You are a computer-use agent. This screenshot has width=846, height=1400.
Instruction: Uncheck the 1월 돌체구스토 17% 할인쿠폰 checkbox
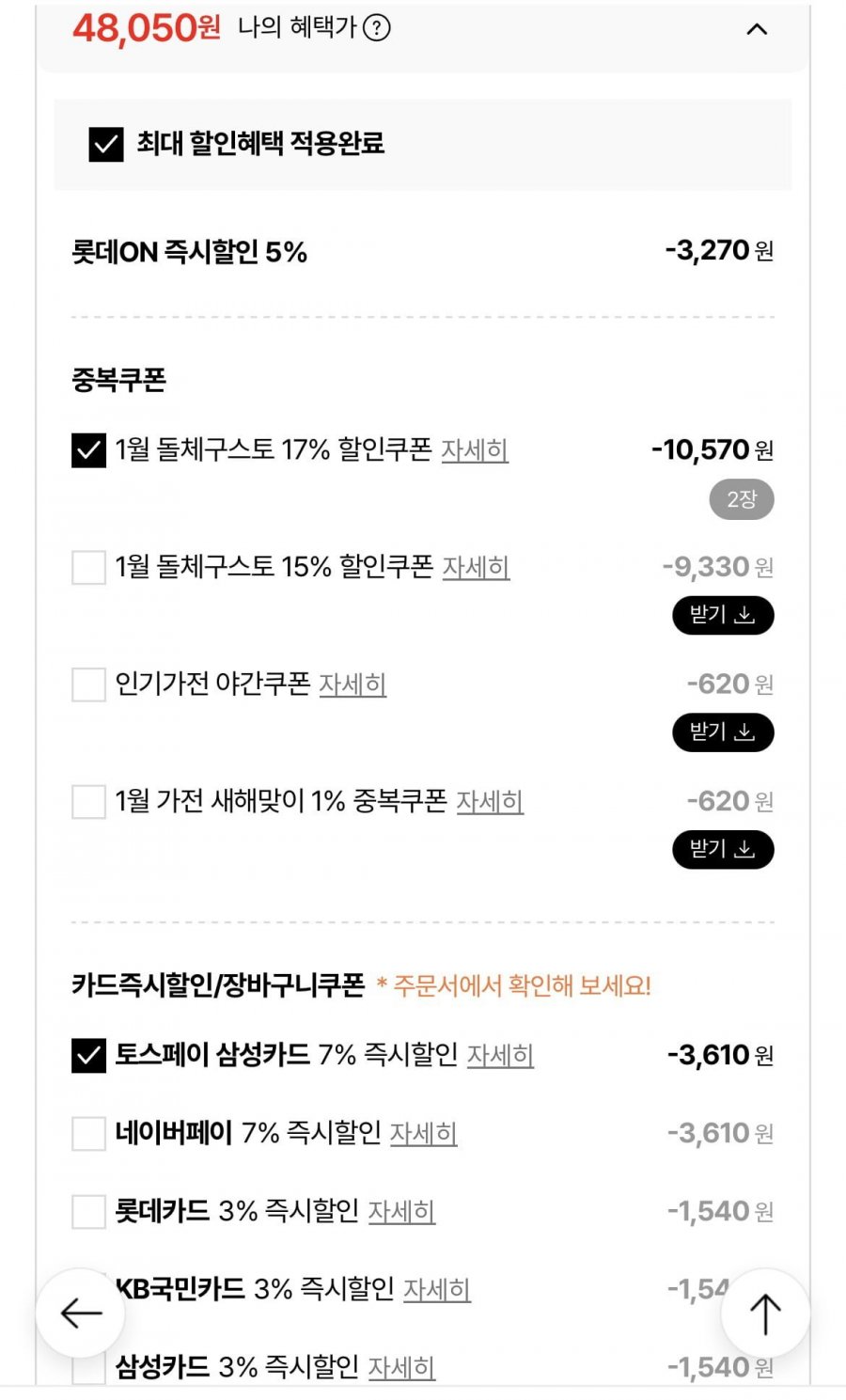click(88, 450)
